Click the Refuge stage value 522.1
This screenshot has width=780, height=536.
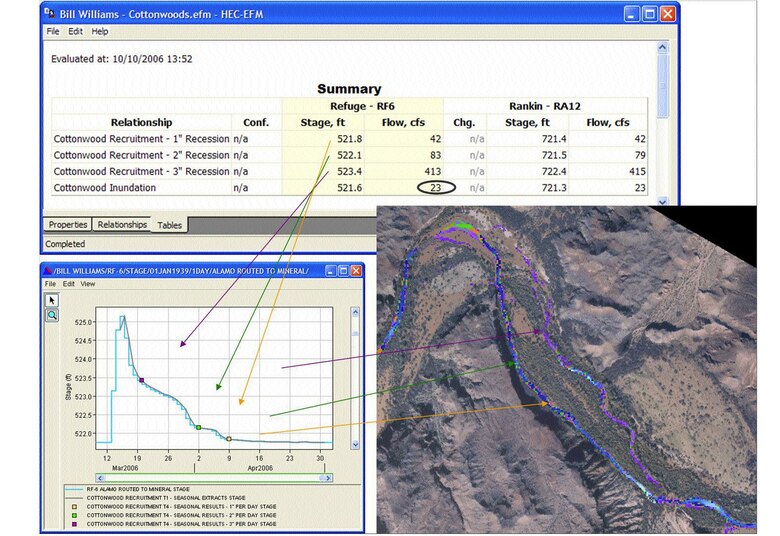click(x=349, y=155)
